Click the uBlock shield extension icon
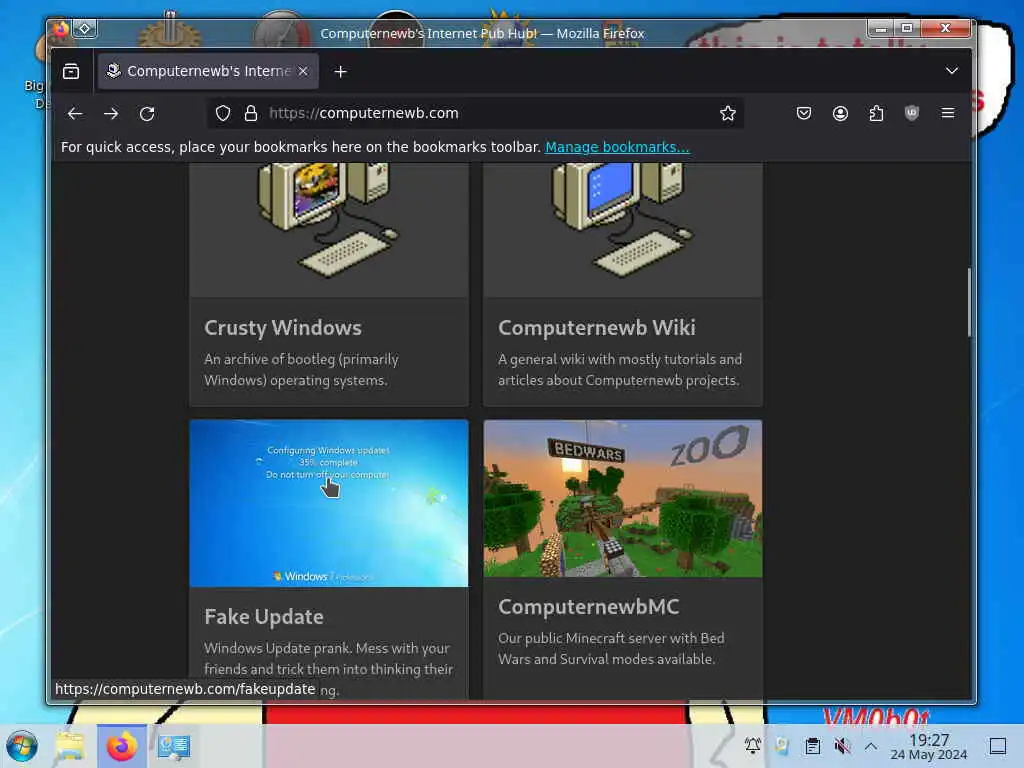 [x=912, y=113]
